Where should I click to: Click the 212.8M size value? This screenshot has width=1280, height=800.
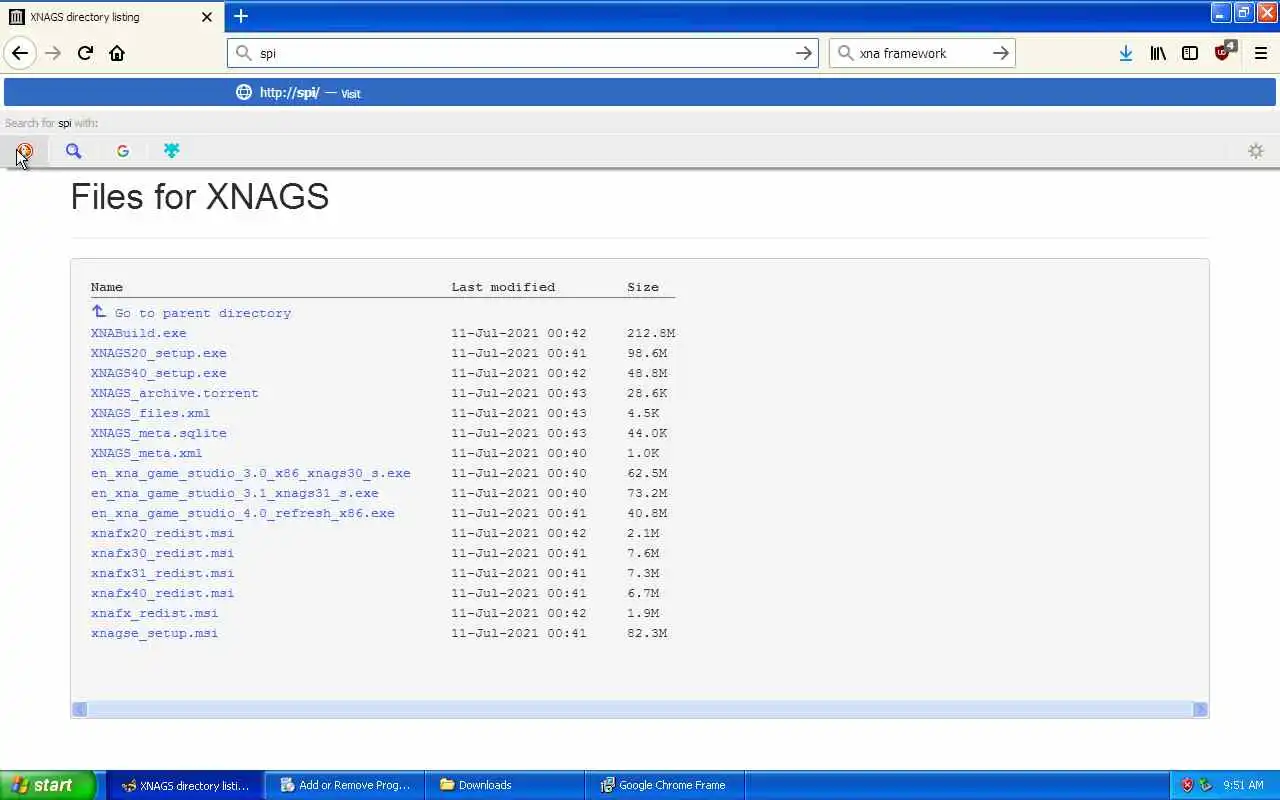pos(651,333)
